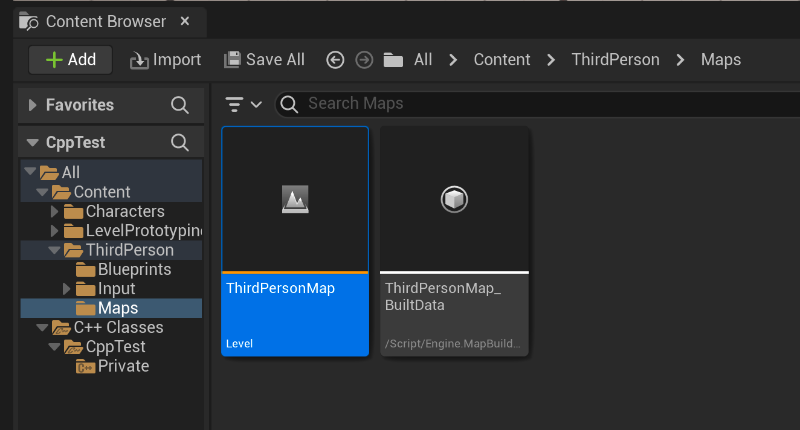Select the Blueprints folder in tree
The image size is (800, 430).
(134, 270)
